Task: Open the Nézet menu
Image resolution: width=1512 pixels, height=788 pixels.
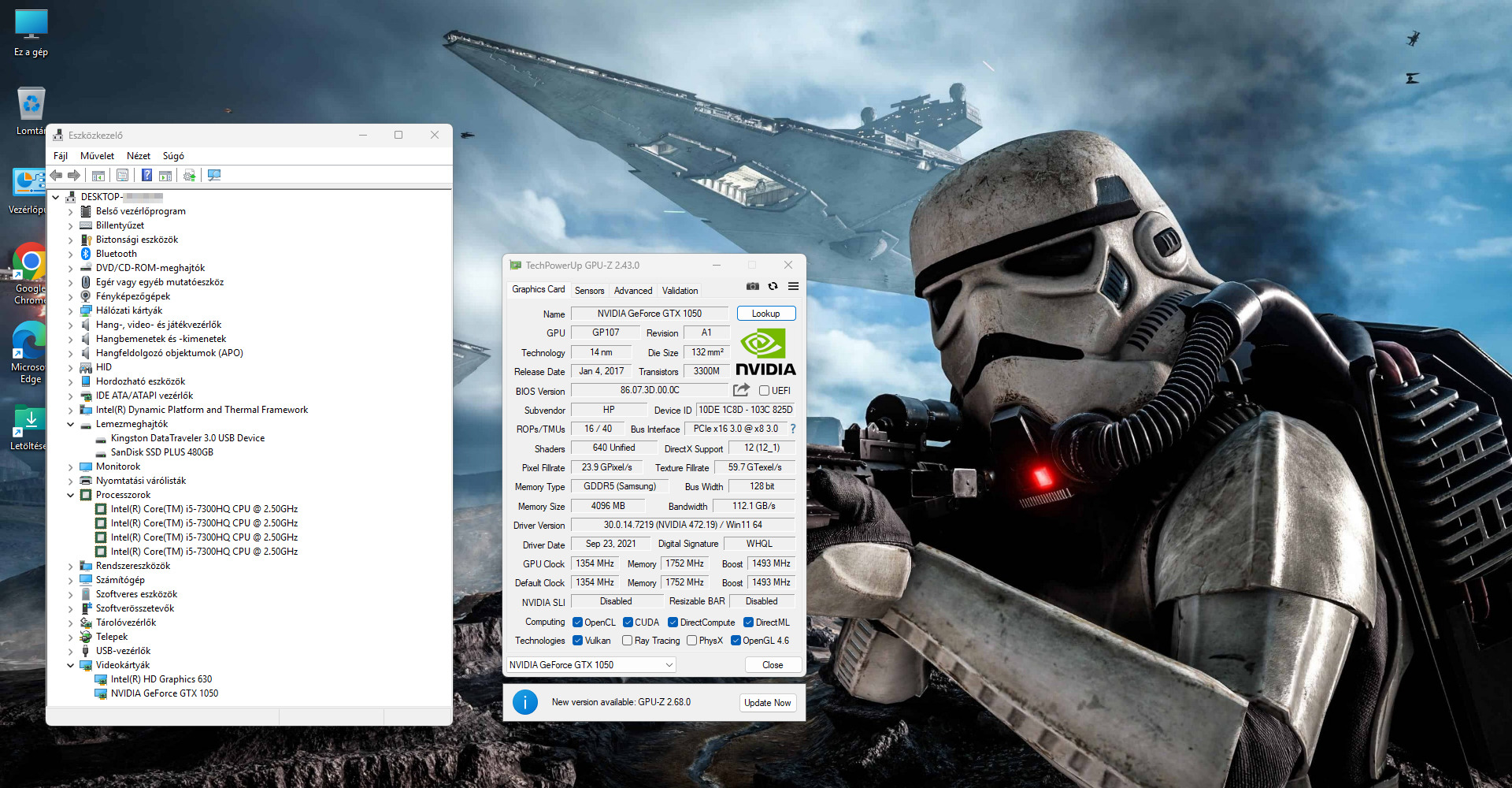Action: 139,156
